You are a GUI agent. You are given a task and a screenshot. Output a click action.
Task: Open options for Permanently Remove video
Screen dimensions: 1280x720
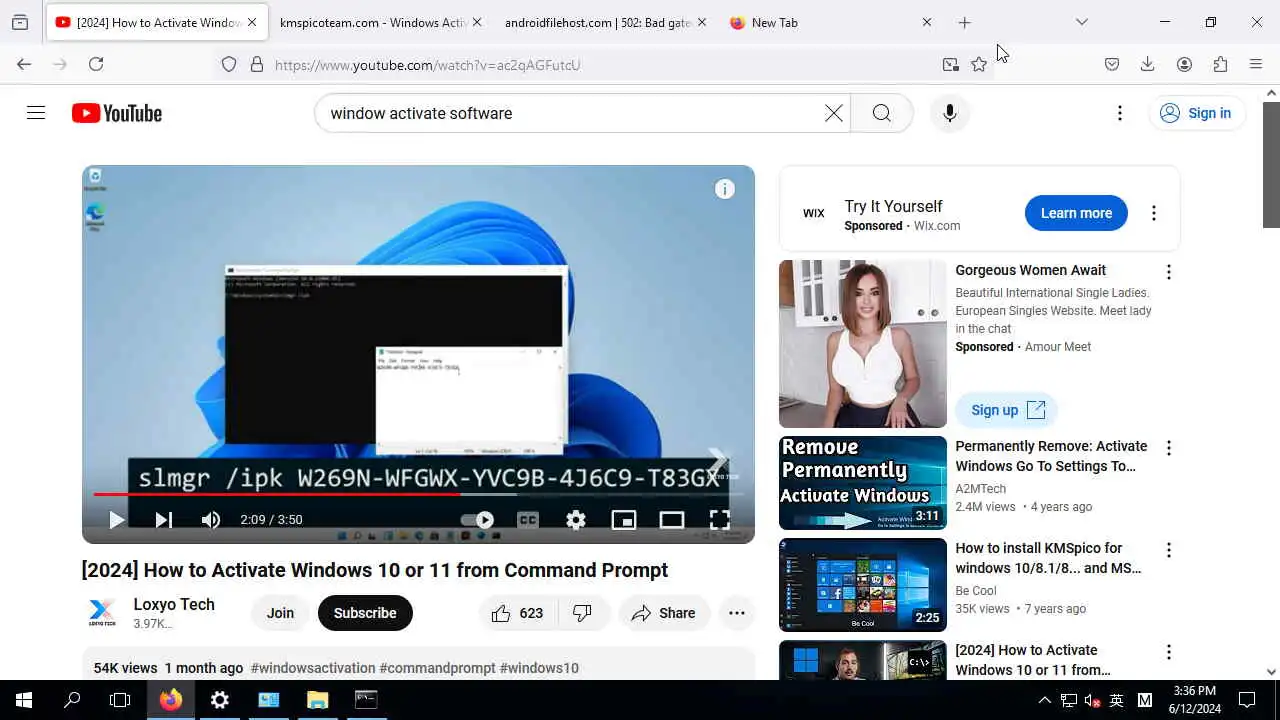(x=1168, y=448)
